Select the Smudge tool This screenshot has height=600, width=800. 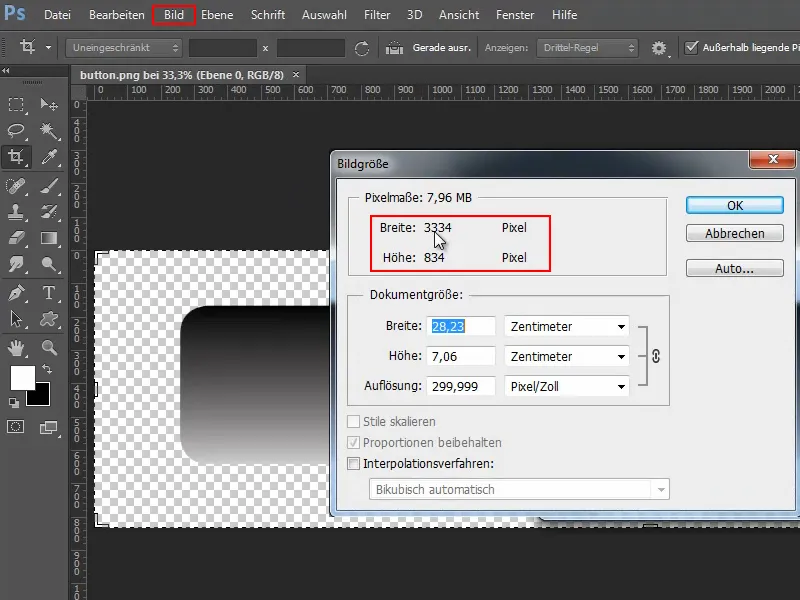16,264
